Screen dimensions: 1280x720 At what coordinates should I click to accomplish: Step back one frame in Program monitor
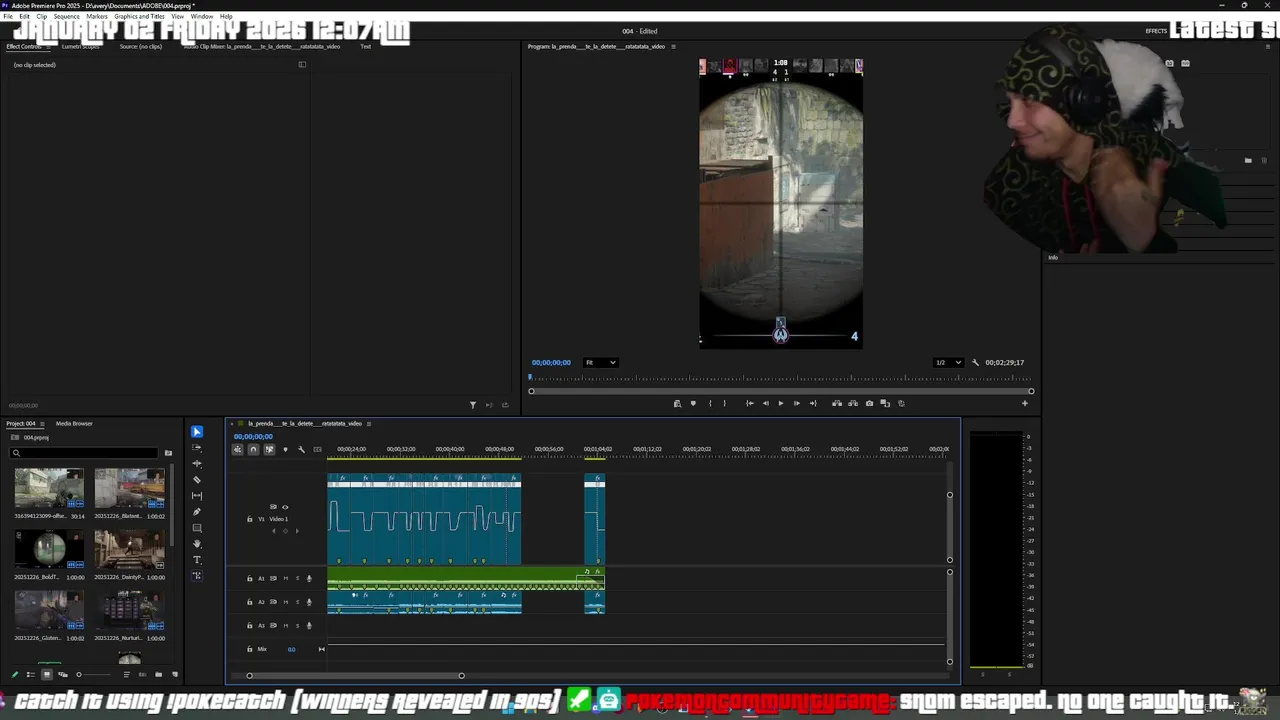pyautogui.click(x=766, y=403)
